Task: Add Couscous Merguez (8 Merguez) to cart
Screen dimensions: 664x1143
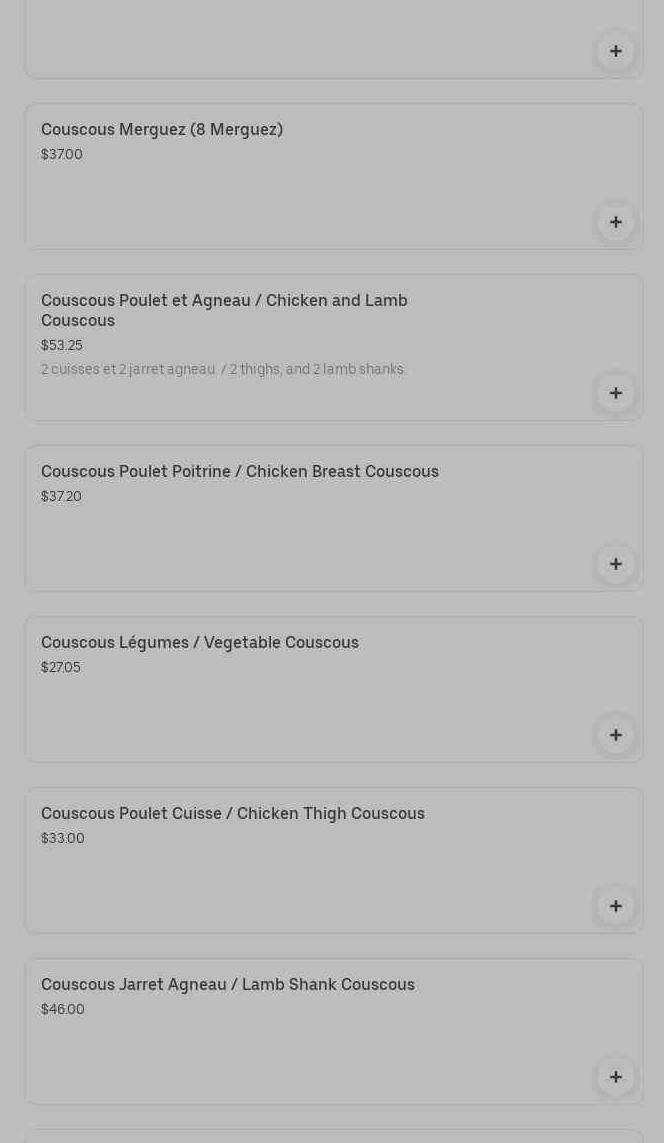Action: [616, 222]
